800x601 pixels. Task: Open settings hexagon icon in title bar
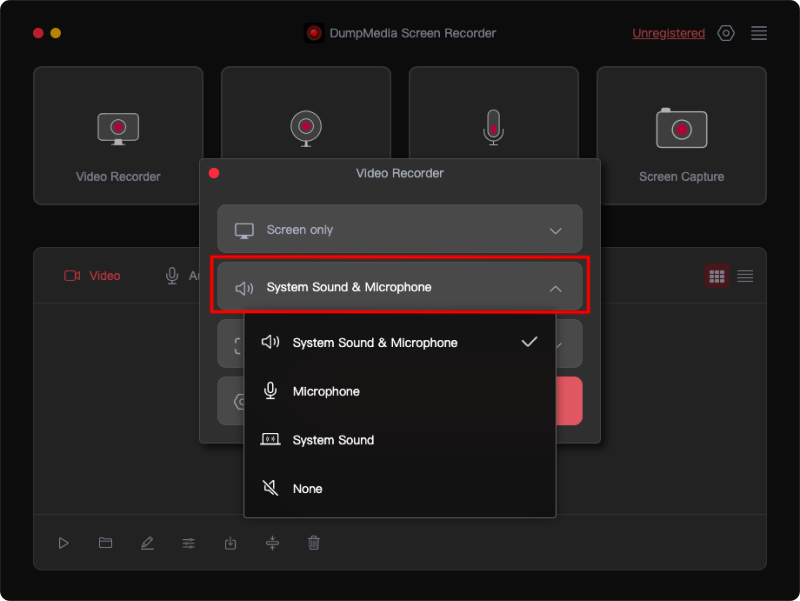(x=726, y=33)
